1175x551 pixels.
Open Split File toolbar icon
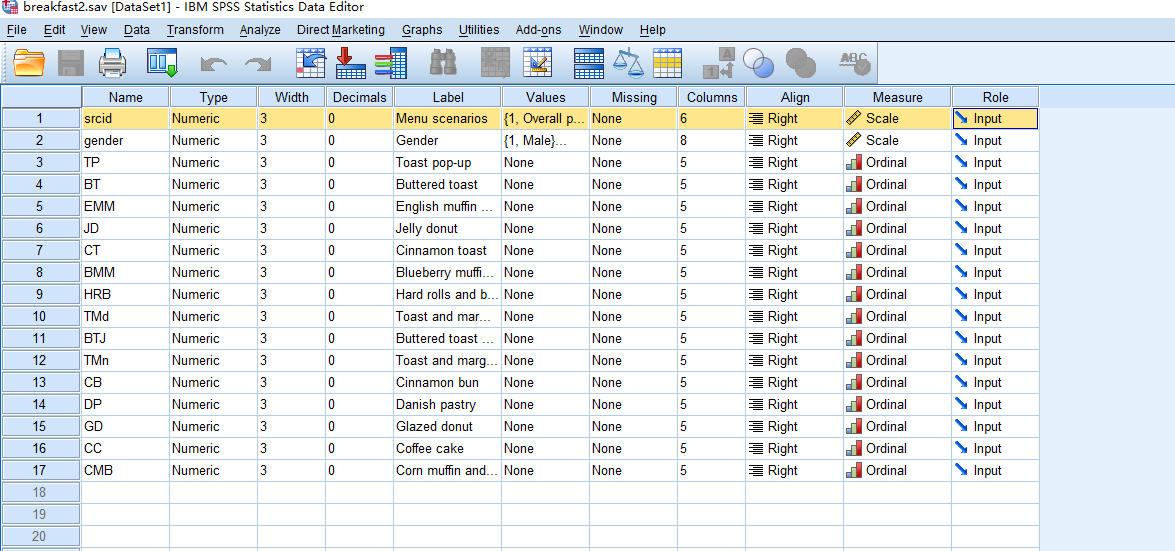tap(589, 63)
